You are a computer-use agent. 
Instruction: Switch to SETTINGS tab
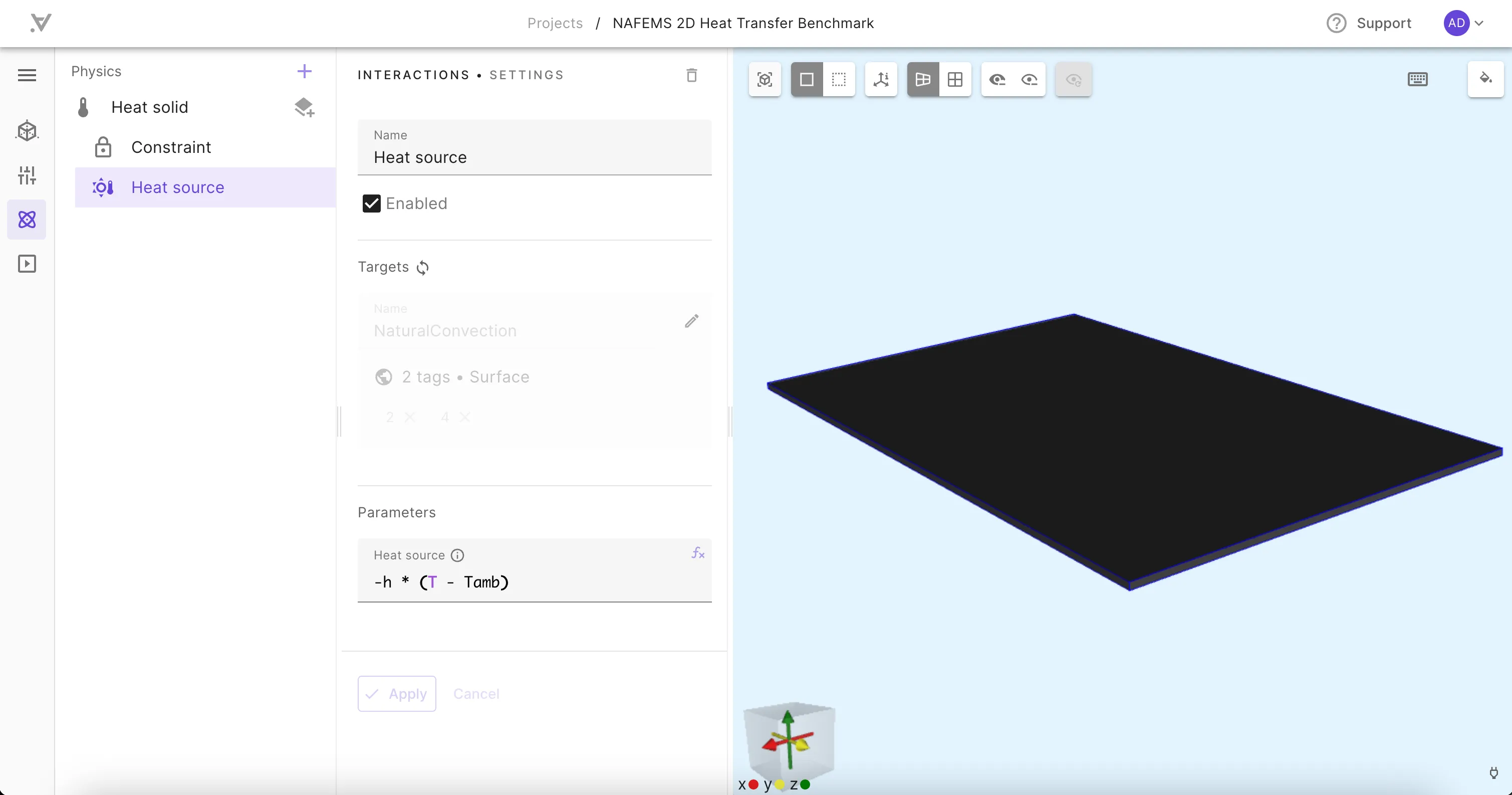click(527, 75)
